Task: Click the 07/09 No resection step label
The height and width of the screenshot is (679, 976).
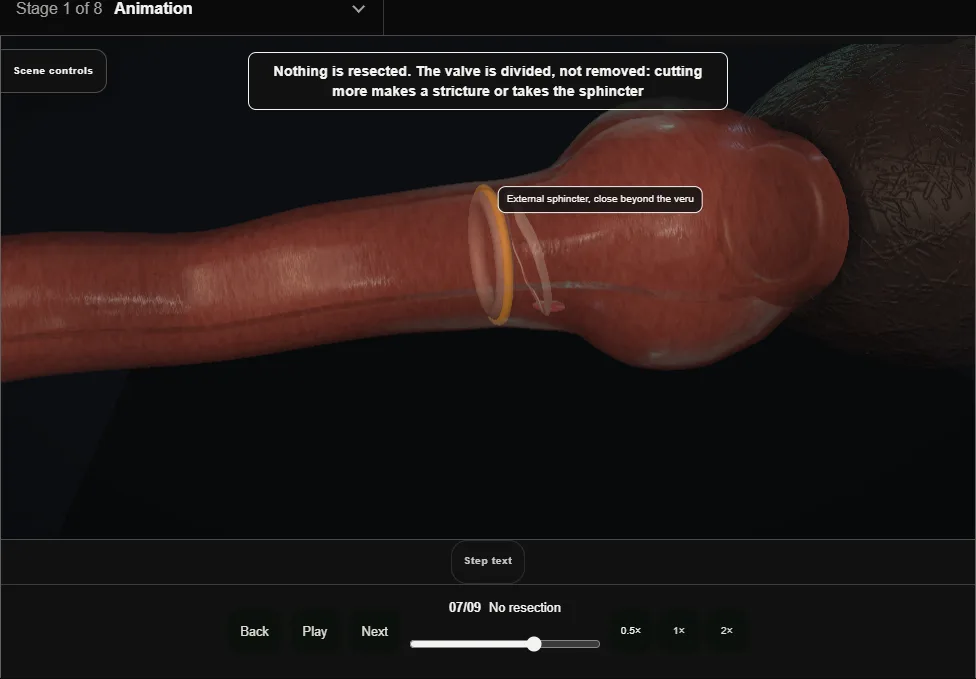Action: click(505, 607)
